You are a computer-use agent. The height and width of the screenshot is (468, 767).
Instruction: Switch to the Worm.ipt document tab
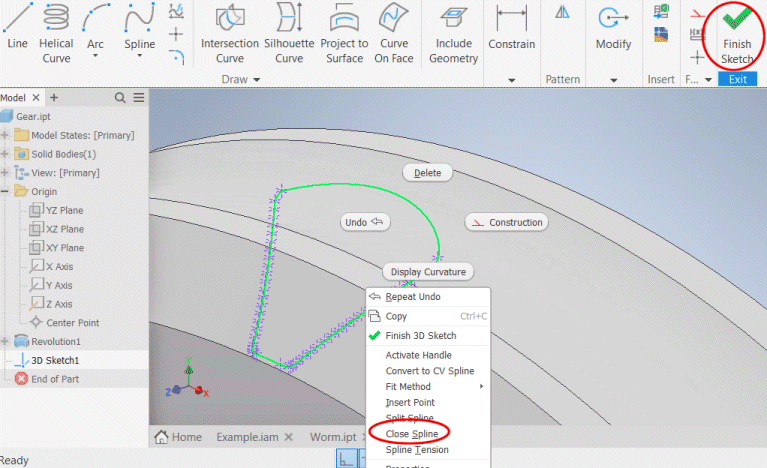(x=333, y=437)
